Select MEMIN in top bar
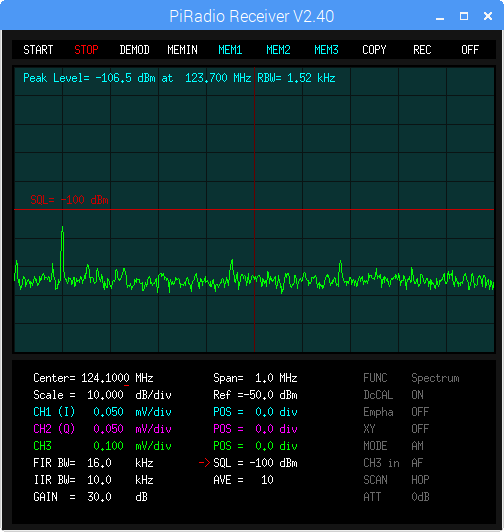 183,50
